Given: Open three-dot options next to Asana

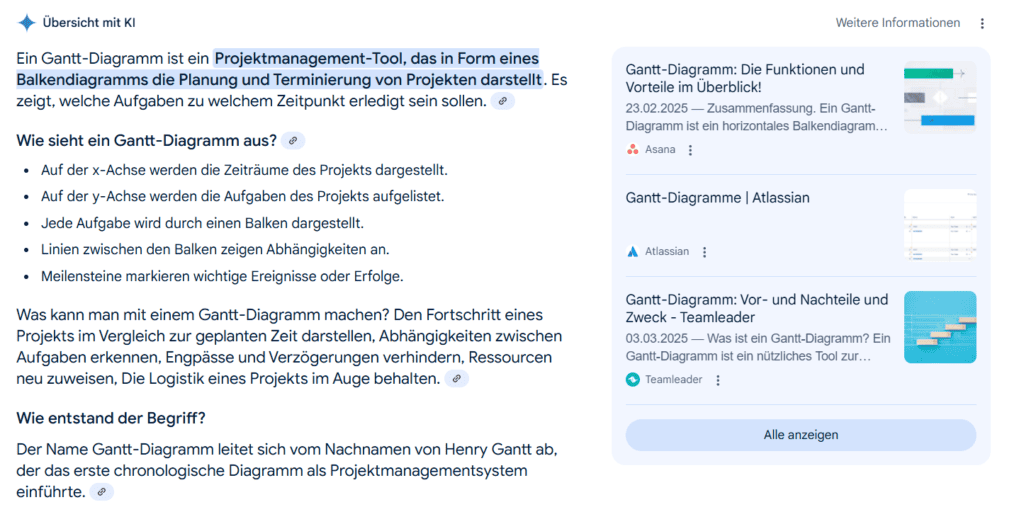Looking at the screenshot, I should coord(690,150).
